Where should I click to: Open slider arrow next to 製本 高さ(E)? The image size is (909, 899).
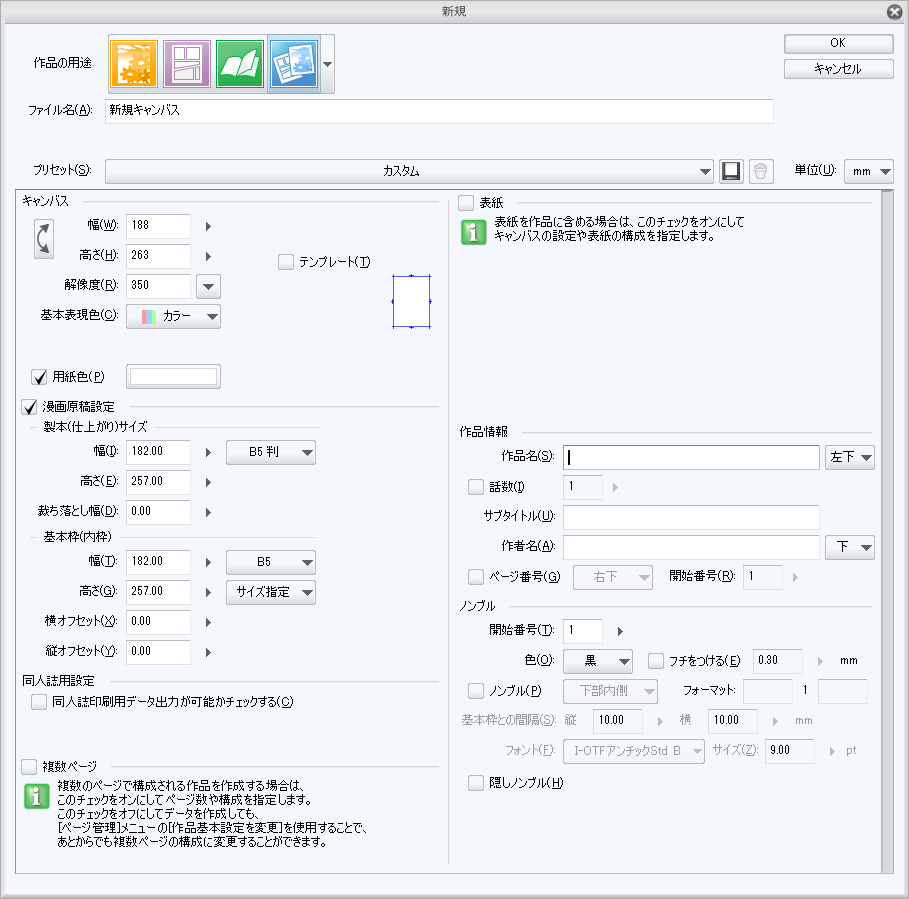[x=208, y=482]
